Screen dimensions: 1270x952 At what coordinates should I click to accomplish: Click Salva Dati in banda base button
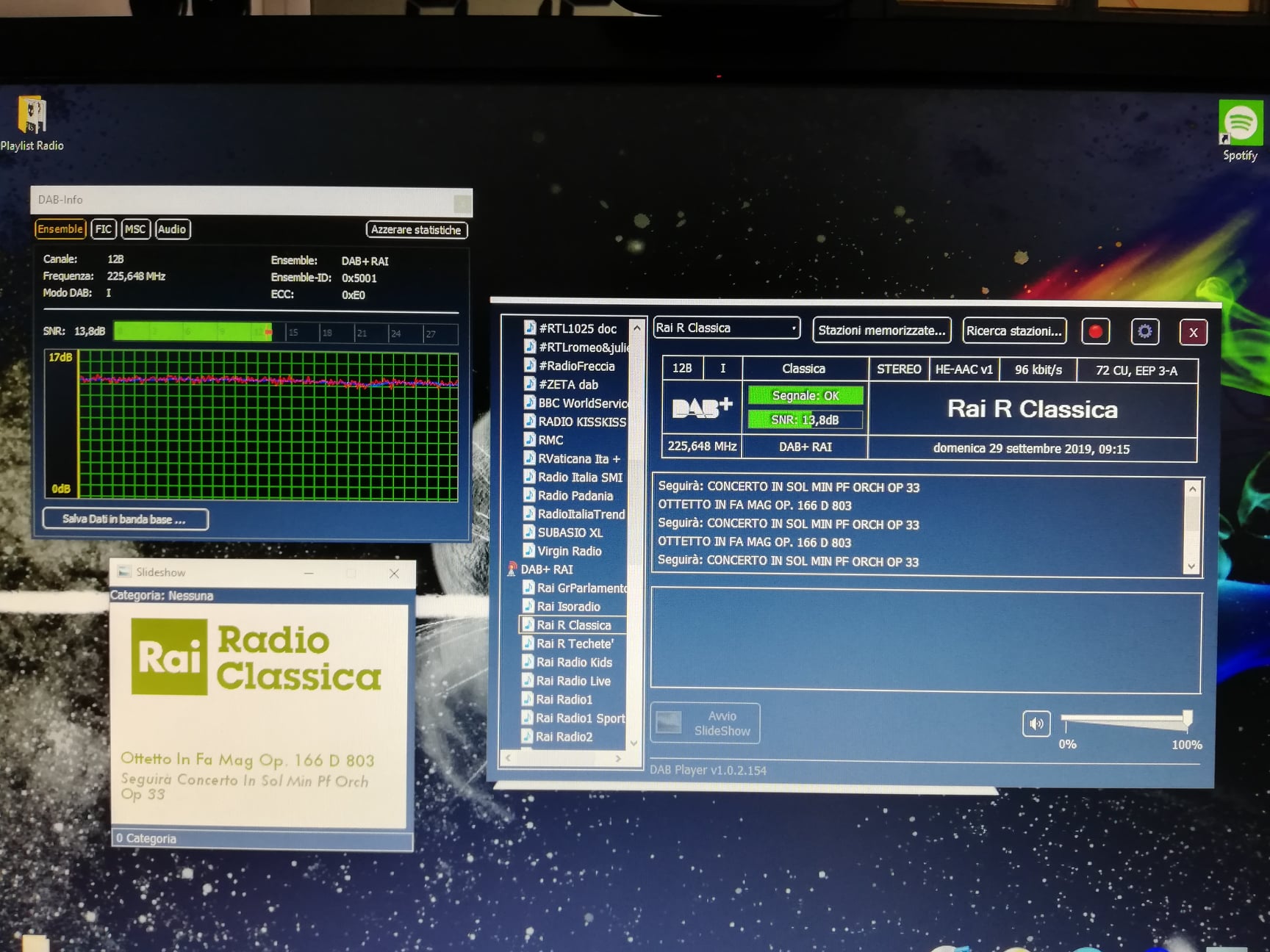click(125, 519)
